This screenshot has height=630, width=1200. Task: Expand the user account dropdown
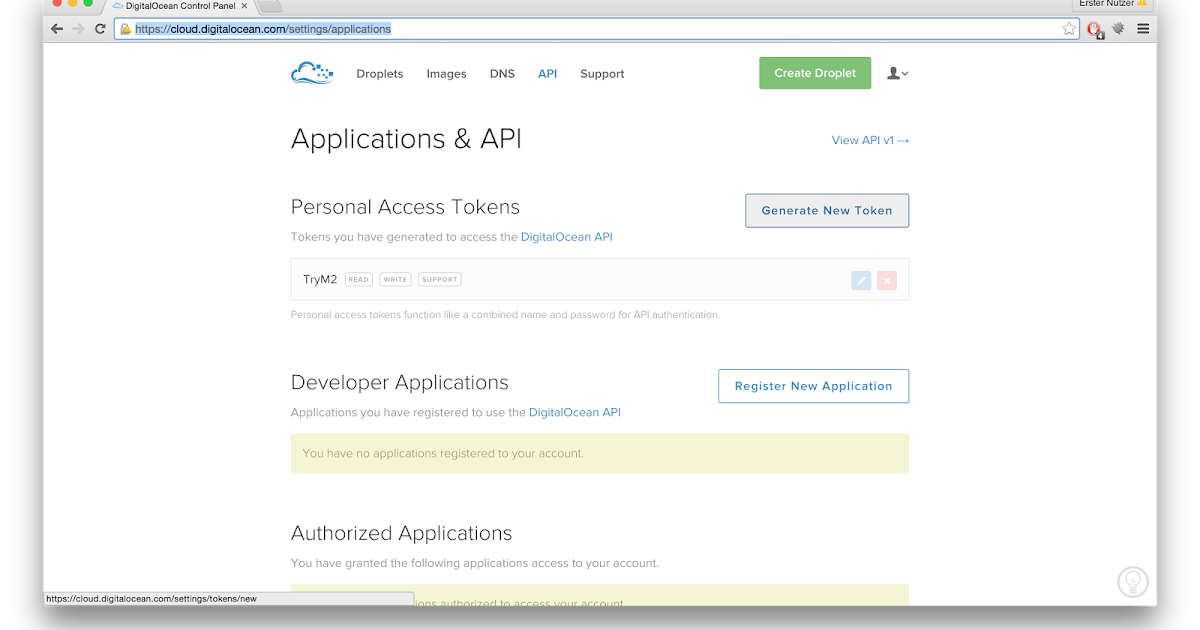coord(897,73)
